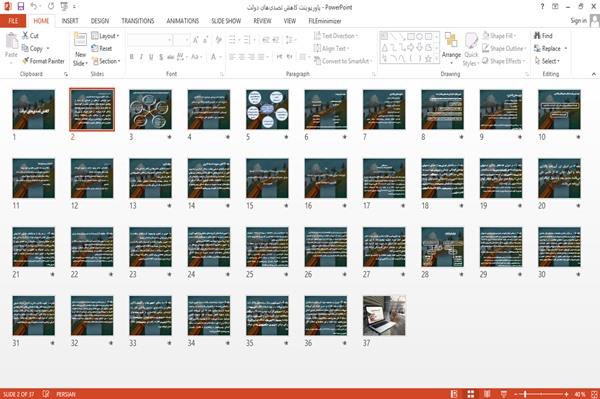The width and height of the screenshot is (600, 399).
Task: Start Slide Show from status bar icon
Action: [504, 394]
